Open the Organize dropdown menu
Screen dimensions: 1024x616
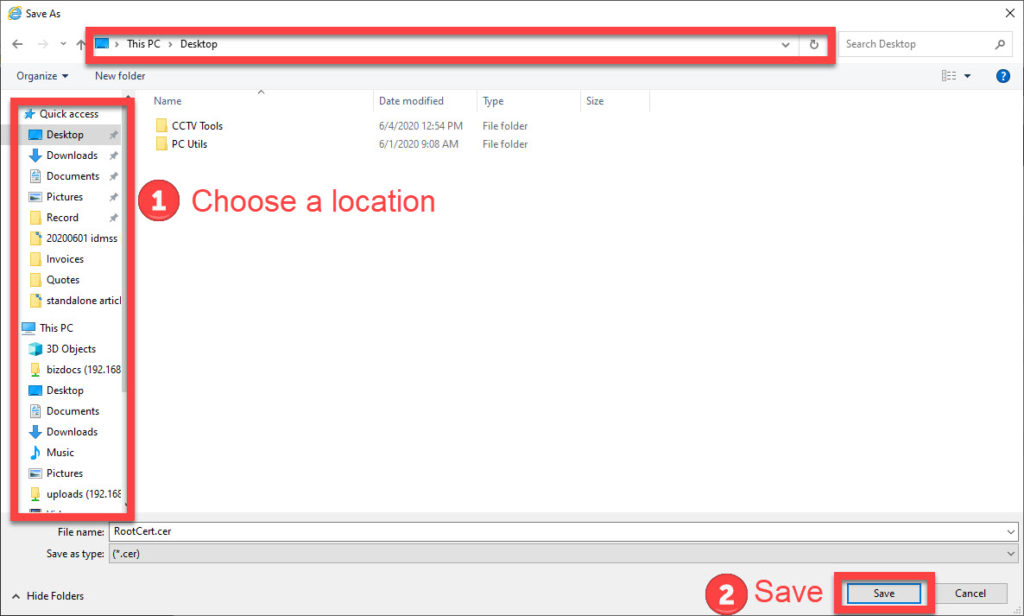click(x=42, y=76)
